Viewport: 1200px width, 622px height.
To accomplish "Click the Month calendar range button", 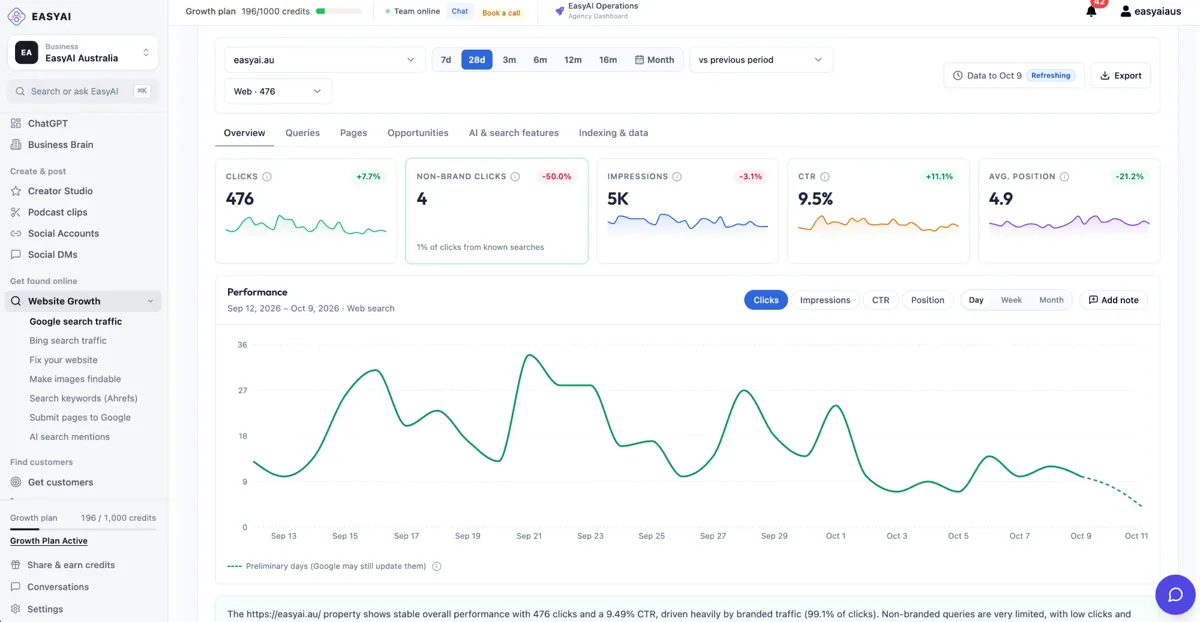I will click(x=655, y=60).
